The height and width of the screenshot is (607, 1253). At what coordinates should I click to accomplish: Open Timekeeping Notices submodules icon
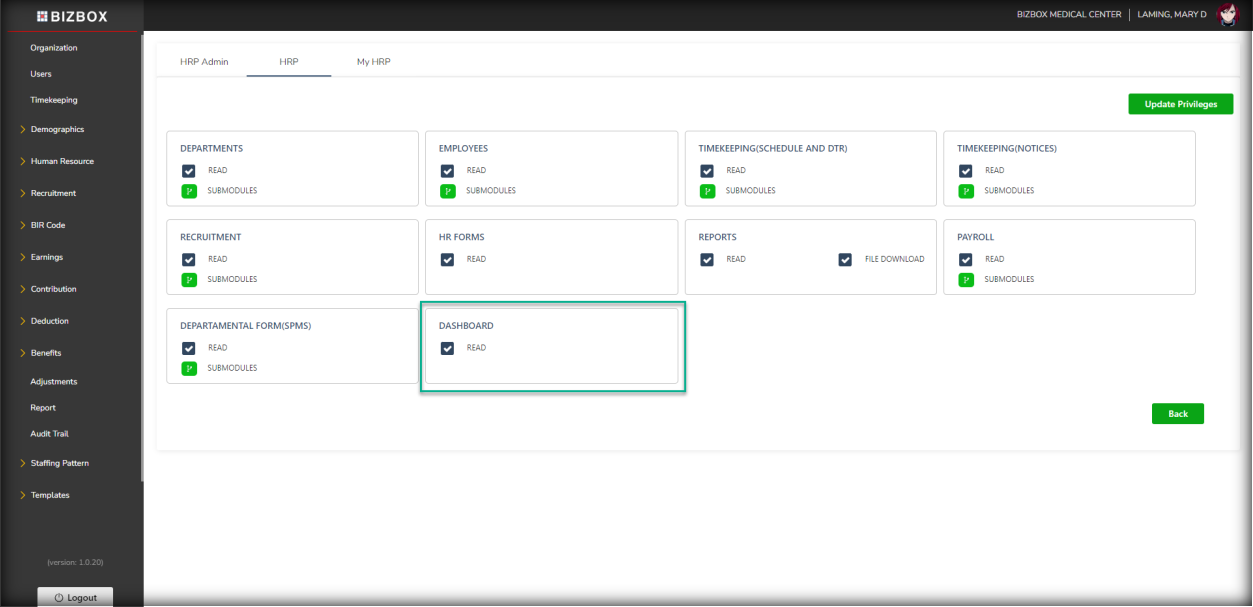pyautogui.click(x=966, y=191)
